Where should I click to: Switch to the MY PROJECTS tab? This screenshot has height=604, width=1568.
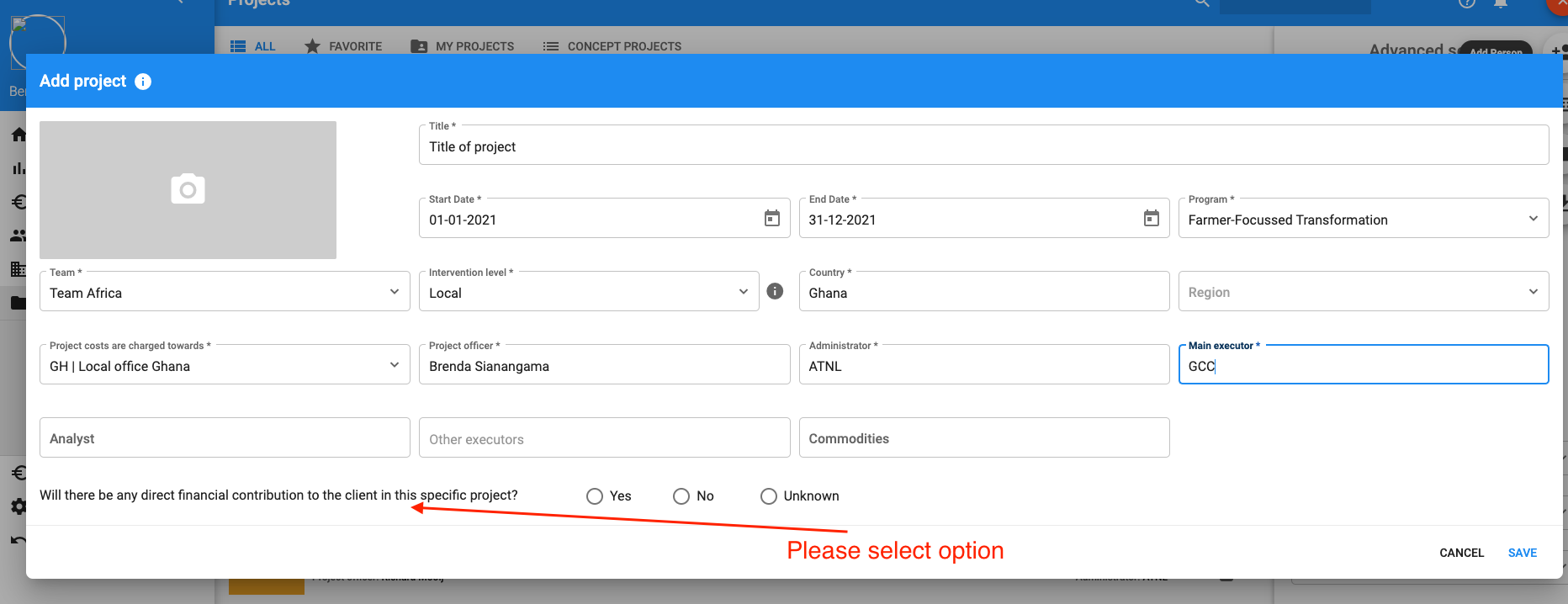[463, 46]
